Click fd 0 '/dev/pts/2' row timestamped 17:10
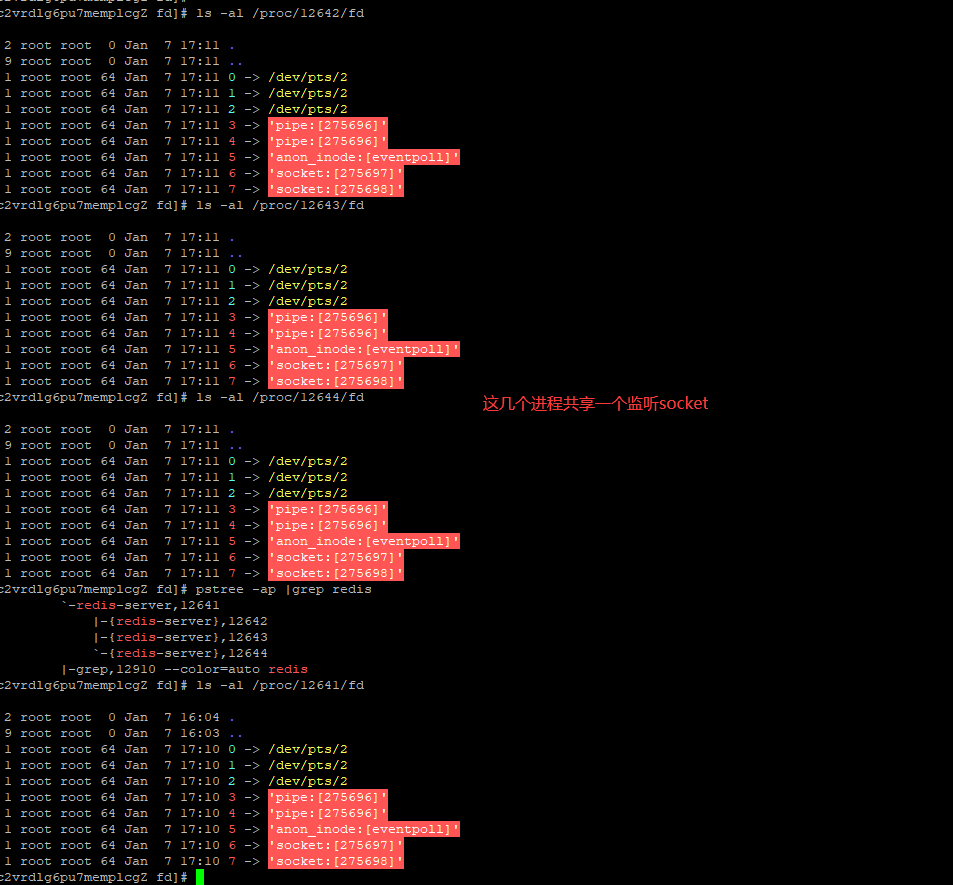953x885 pixels. (174, 749)
